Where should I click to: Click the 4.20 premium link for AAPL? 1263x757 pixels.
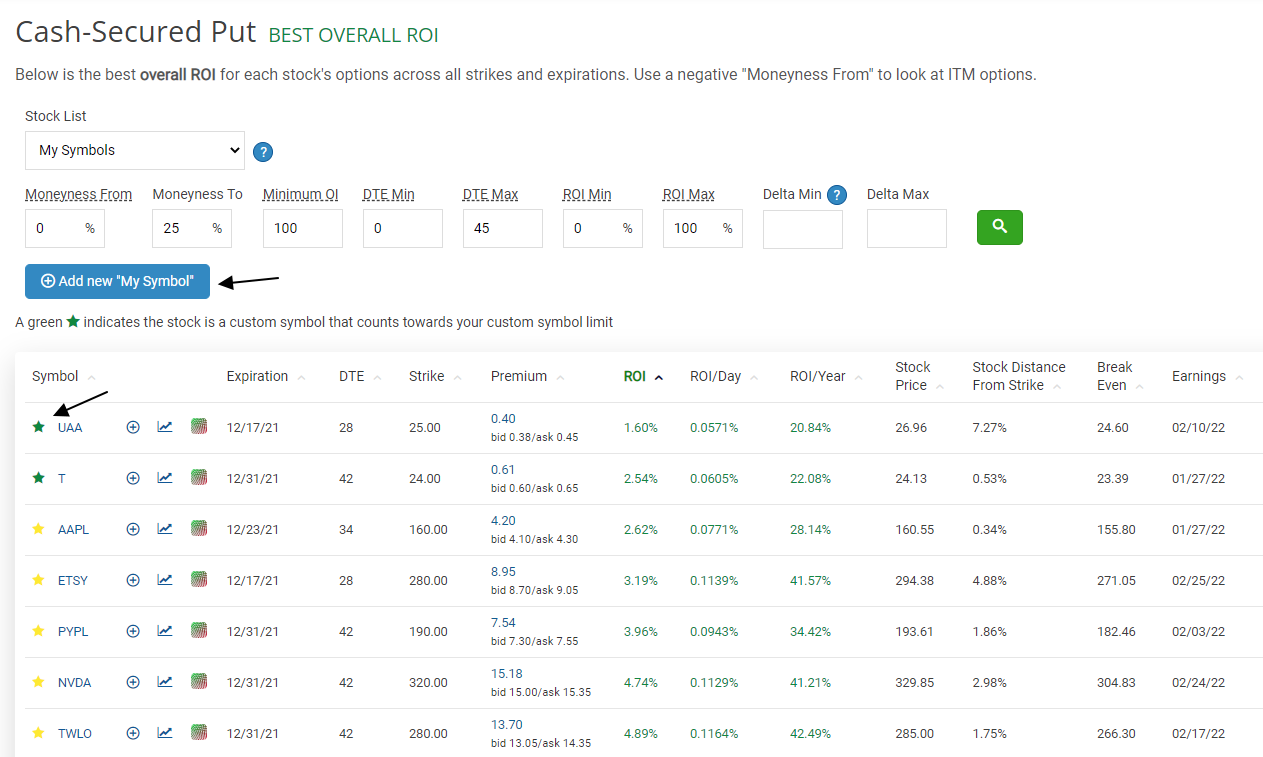503,520
